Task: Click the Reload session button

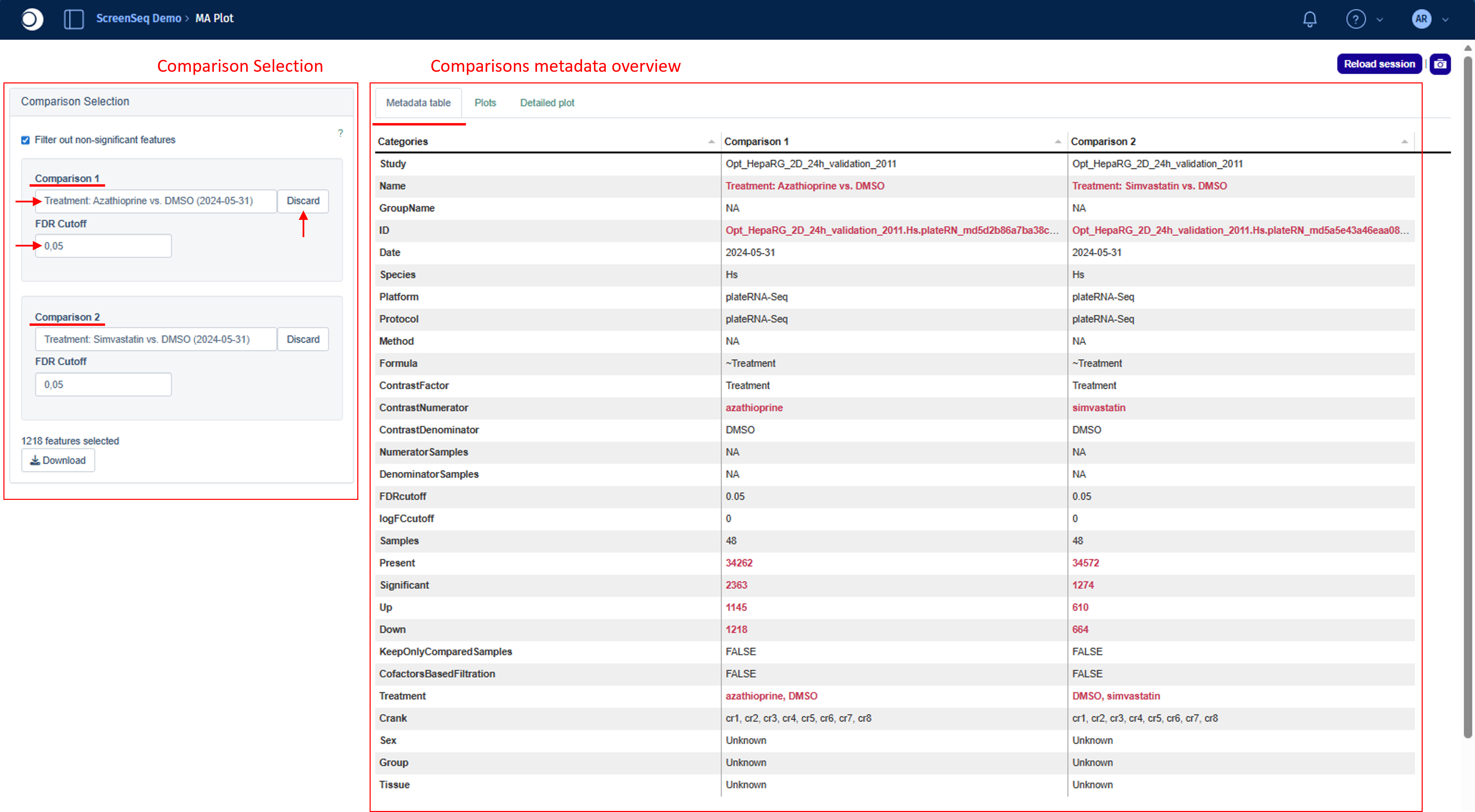Action: pos(1379,64)
